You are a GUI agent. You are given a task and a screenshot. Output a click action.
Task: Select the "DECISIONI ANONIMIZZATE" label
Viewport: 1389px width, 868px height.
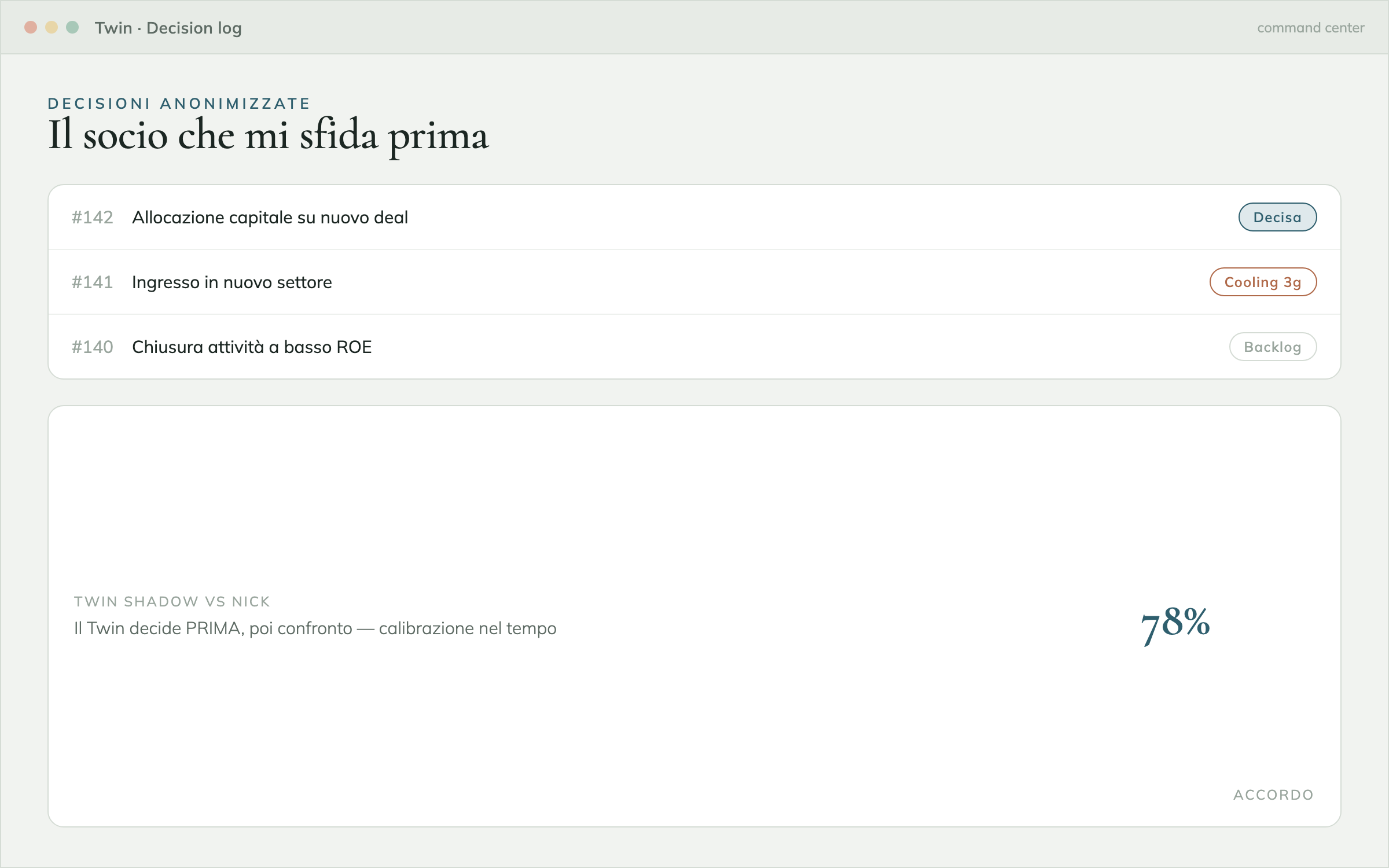tap(179, 104)
